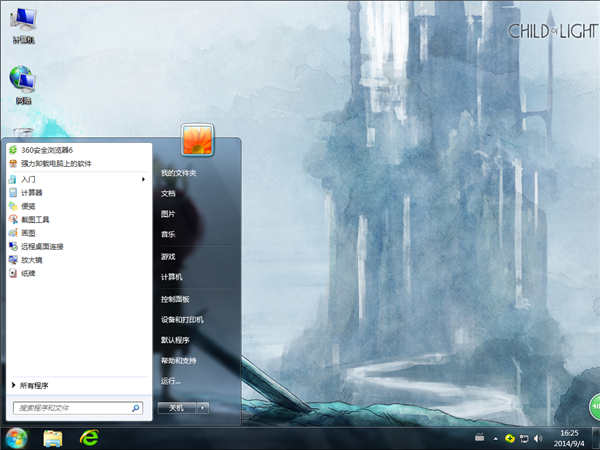
Task: Open Windows Explorer from the taskbar
Action: pos(53,437)
